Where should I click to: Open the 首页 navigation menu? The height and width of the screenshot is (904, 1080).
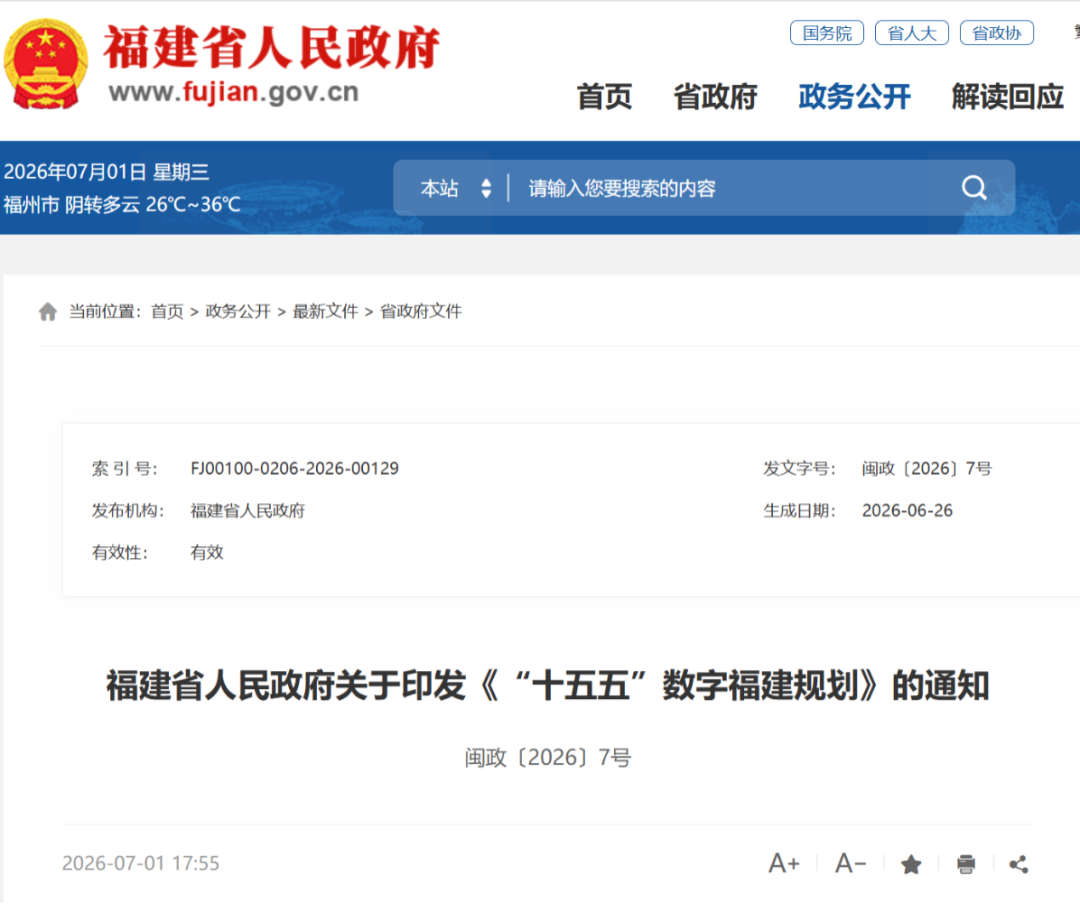click(604, 96)
